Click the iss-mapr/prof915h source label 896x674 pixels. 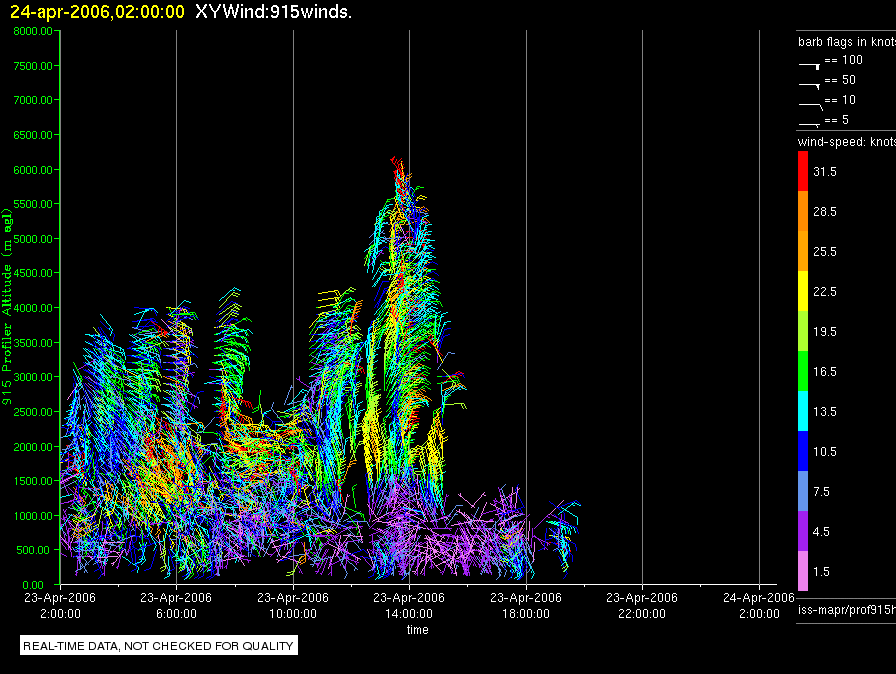845,609
